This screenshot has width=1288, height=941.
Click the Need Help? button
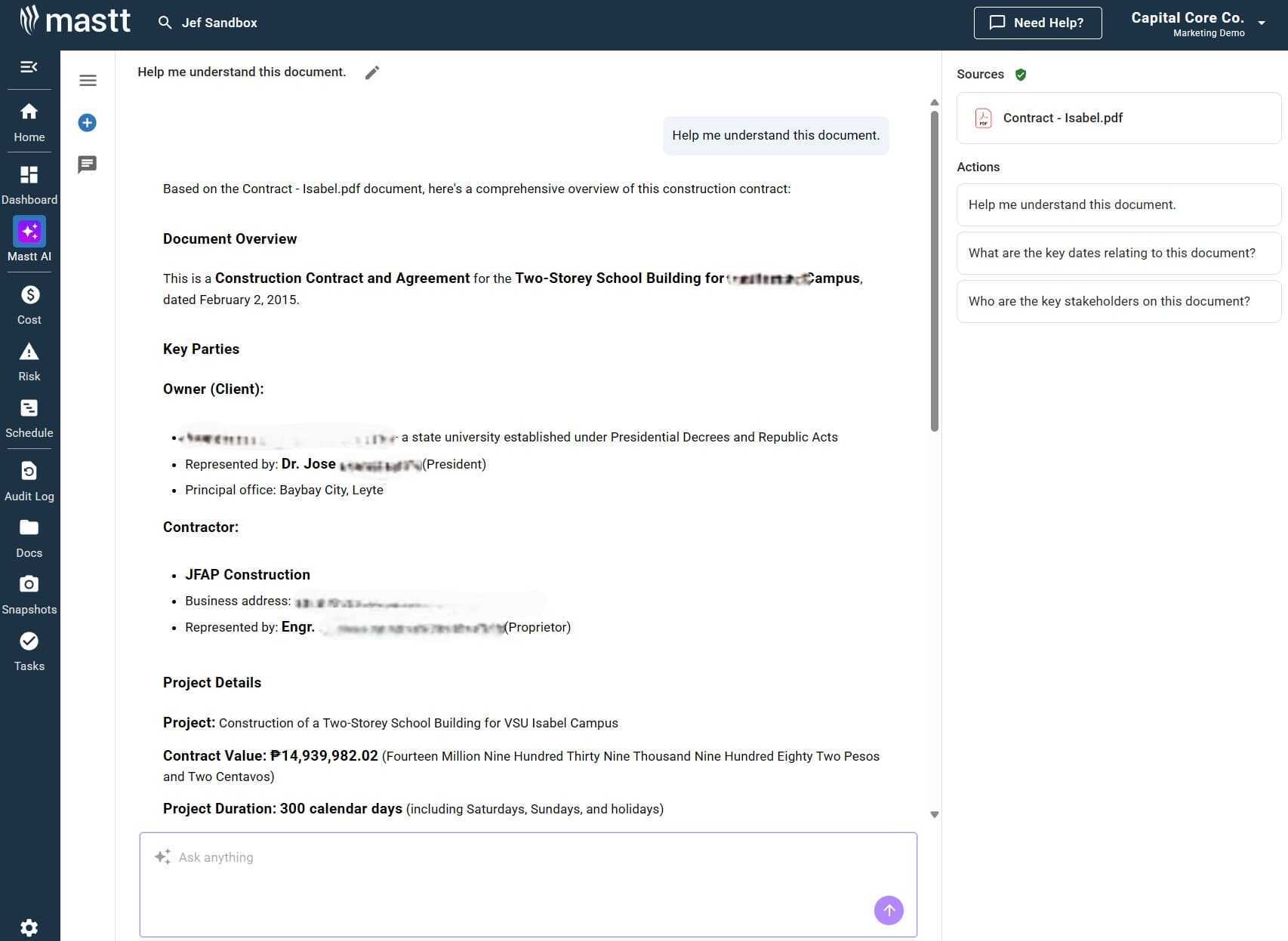[1037, 23]
